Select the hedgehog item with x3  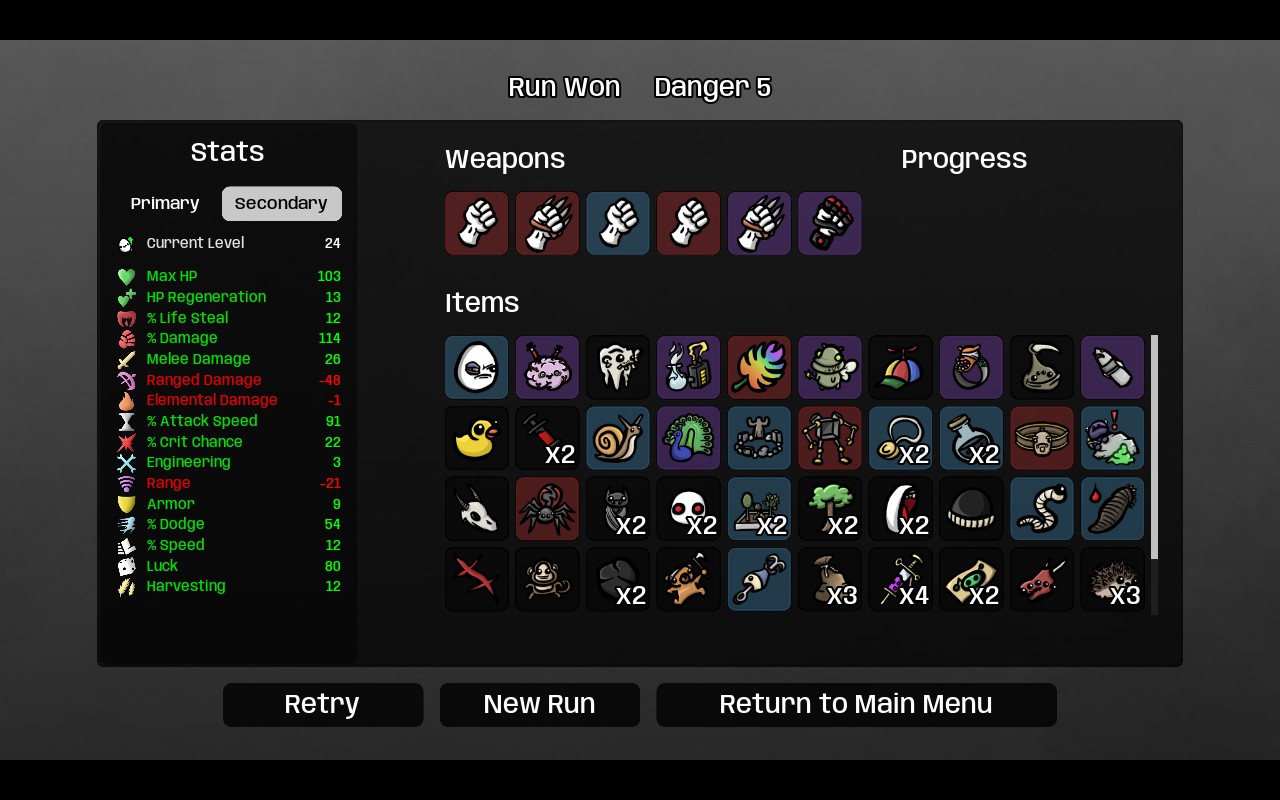pos(1112,579)
